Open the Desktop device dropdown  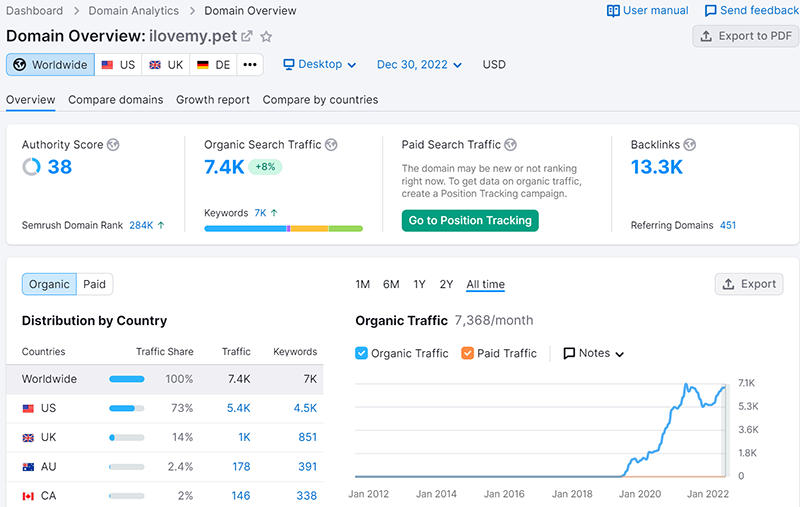point(320,64)
